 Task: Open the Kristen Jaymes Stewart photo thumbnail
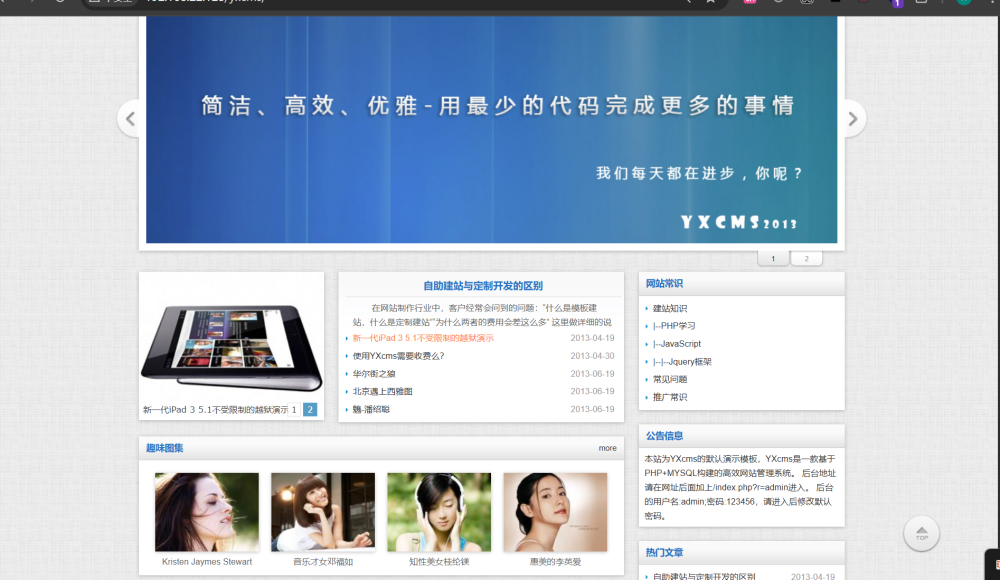click(207, 512)
